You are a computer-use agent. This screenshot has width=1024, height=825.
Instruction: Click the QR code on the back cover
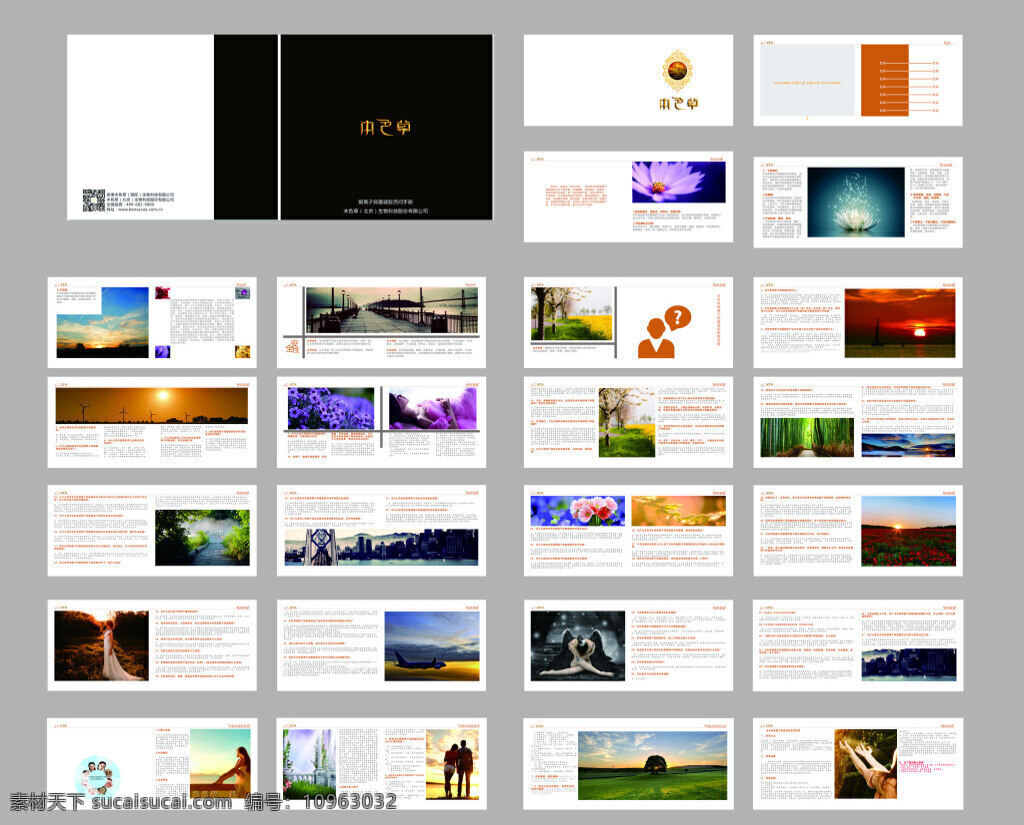tap(93, 201)
